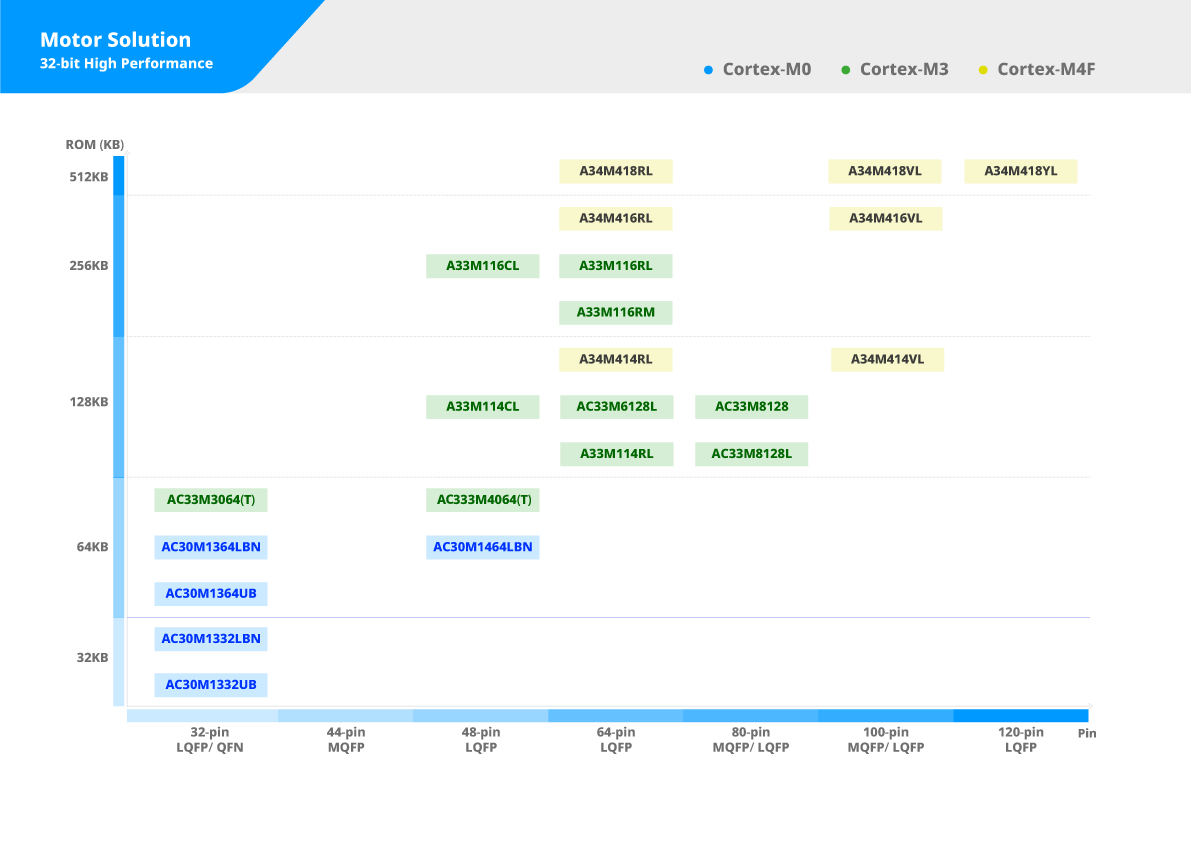Click the Cortex-M3 legend label
1191x842 pixels.
(905, 69)
